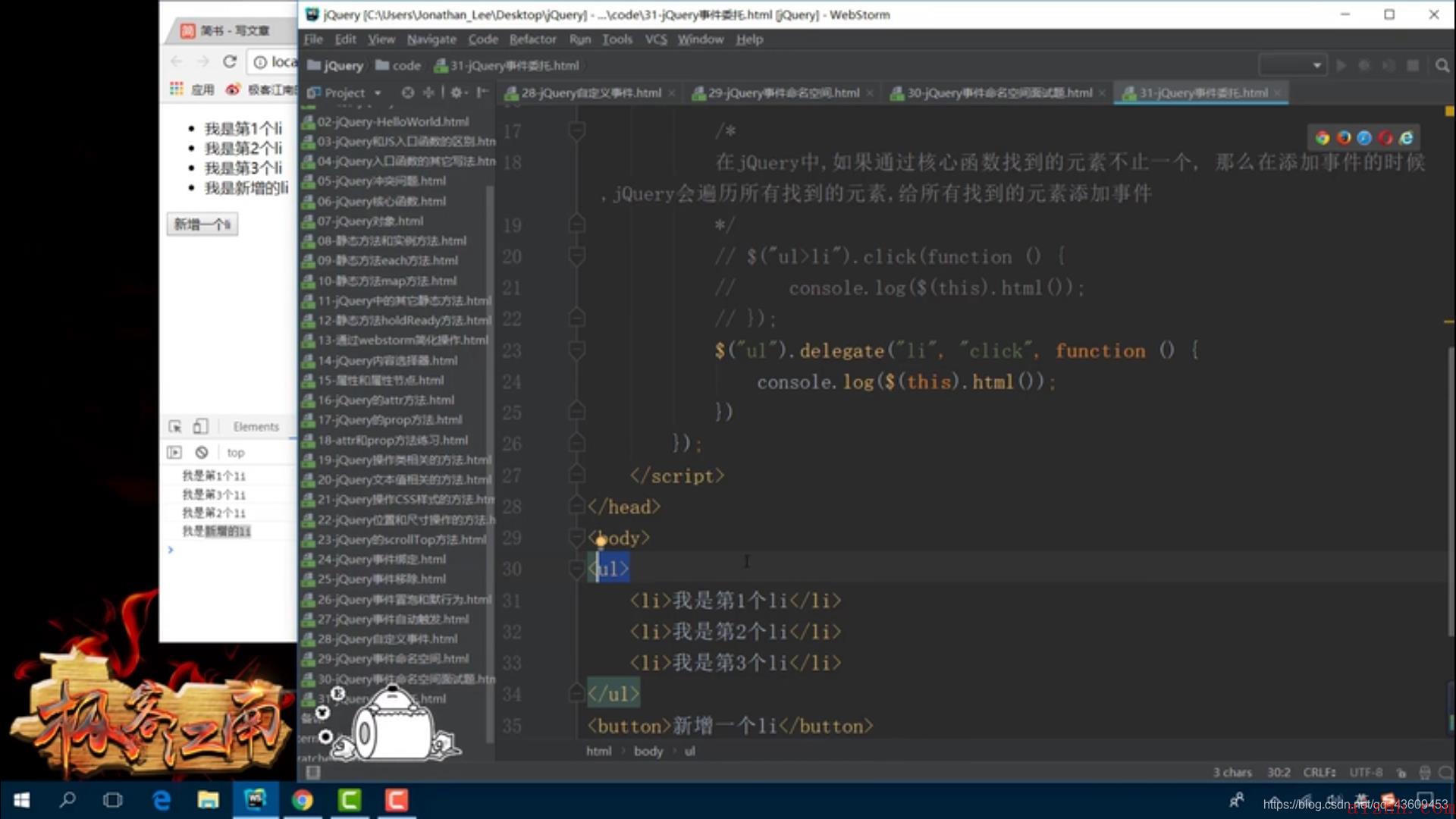Click Chrome back arrow

tap(177, 61)
